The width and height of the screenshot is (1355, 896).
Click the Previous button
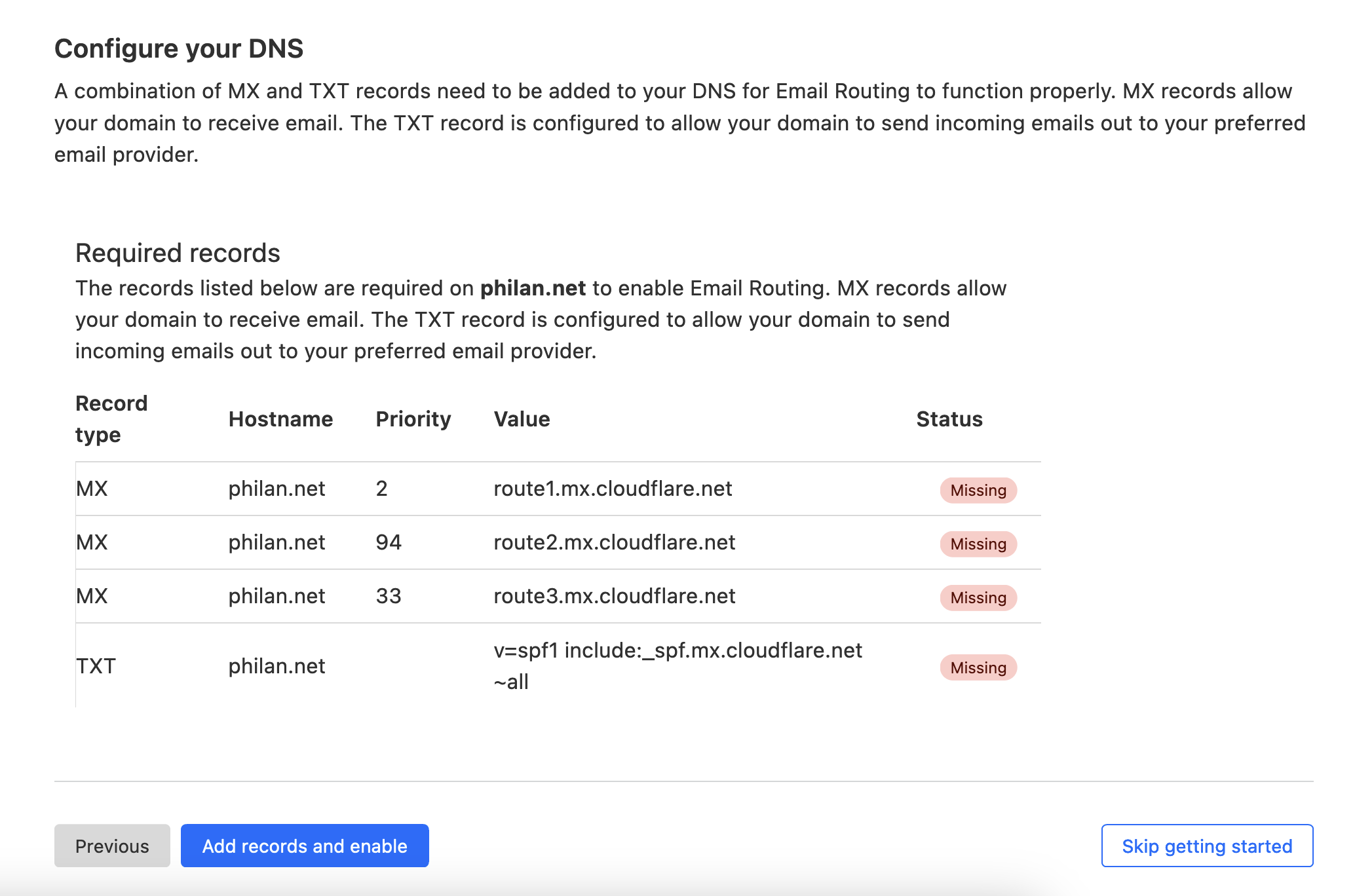[x=112, y=846]
